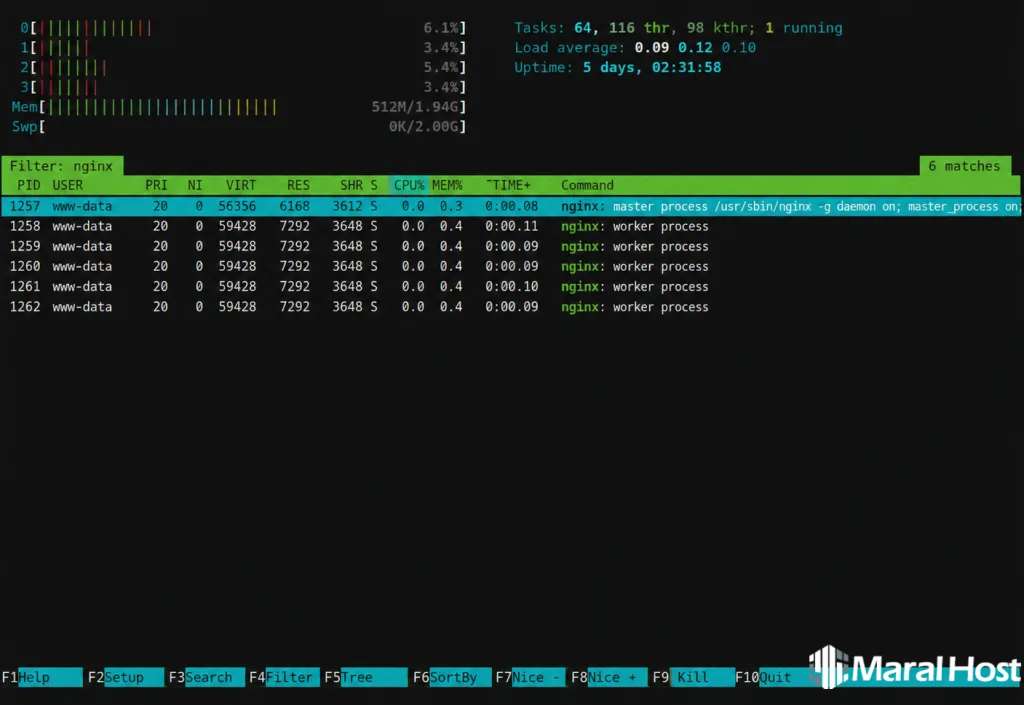Sort by RES column header
Image resolution: width=1024 pixels, height=705 pixels.
pos(298,185)
